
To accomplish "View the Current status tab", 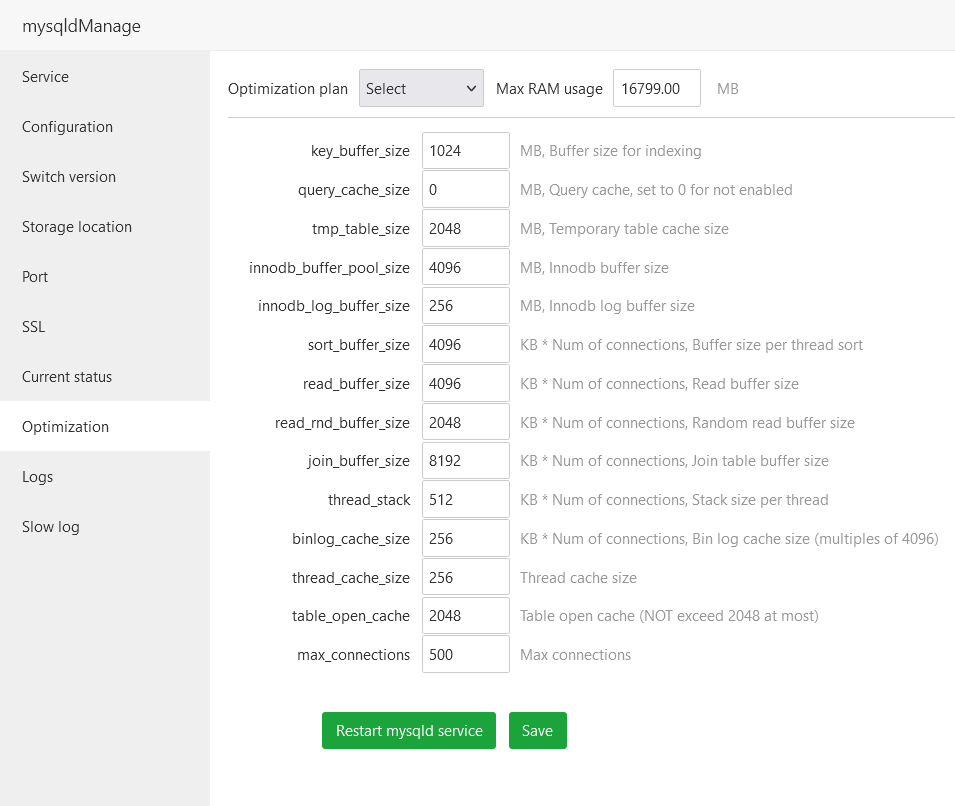I will (67, 377).
